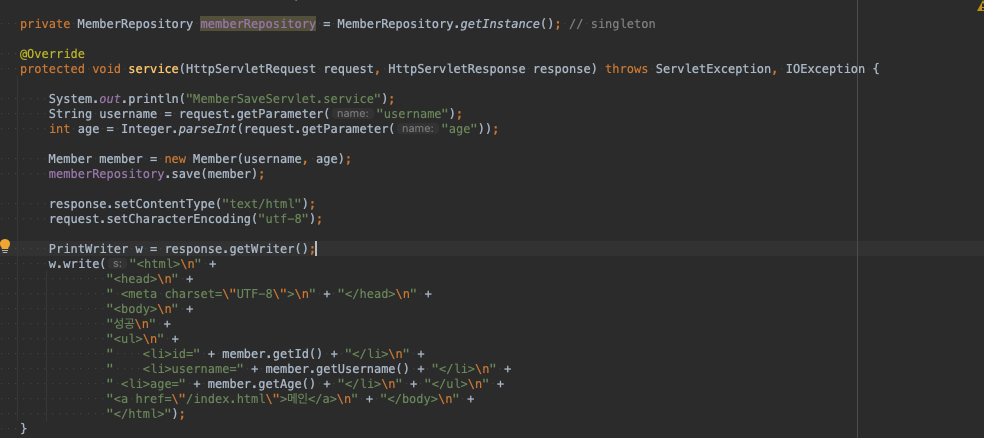Click the memberRepository.save(member) call

tap(153, 174)
